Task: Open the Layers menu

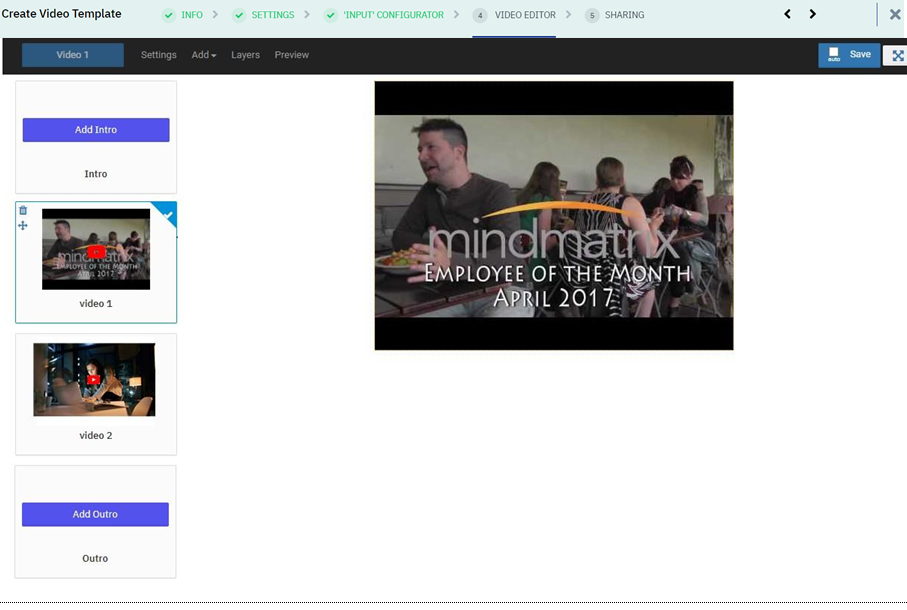Action: [245, 55]
